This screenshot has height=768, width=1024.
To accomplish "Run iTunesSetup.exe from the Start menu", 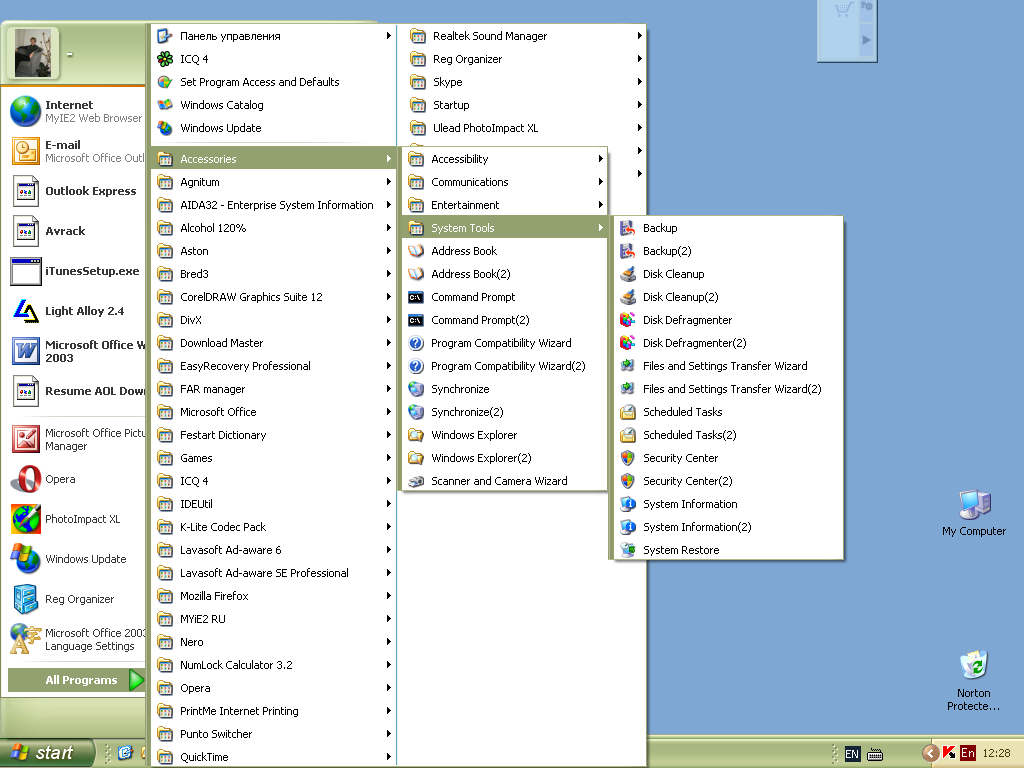I will 76,271.
